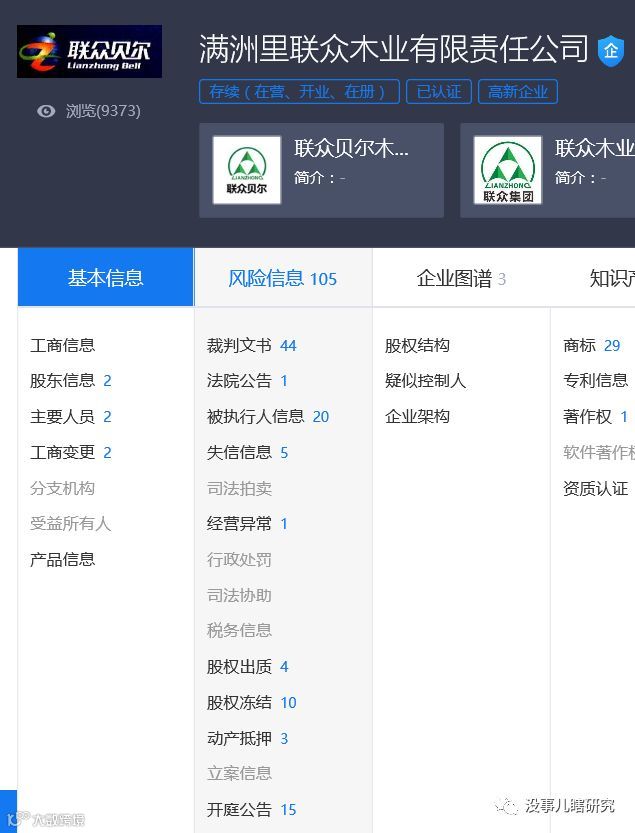Click the greyed-out 行政处罚 entry

[240, 559]
